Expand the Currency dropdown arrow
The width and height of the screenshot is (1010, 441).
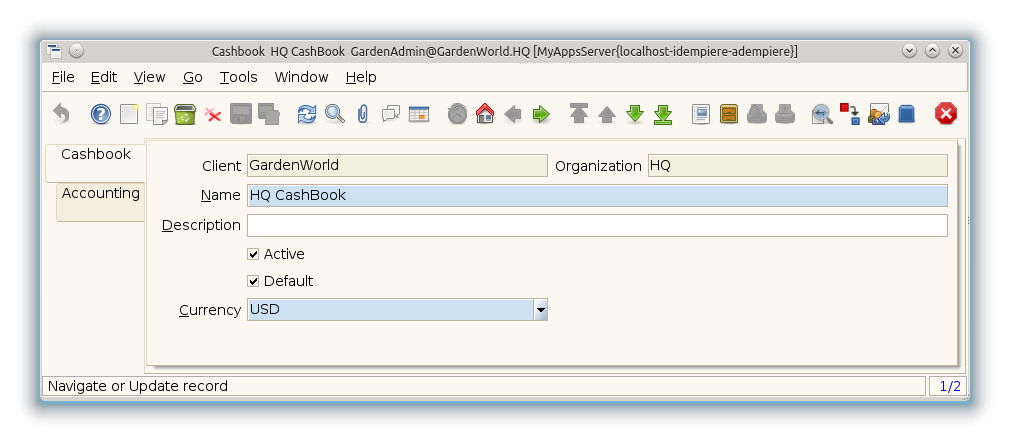[x=540, y=310]
